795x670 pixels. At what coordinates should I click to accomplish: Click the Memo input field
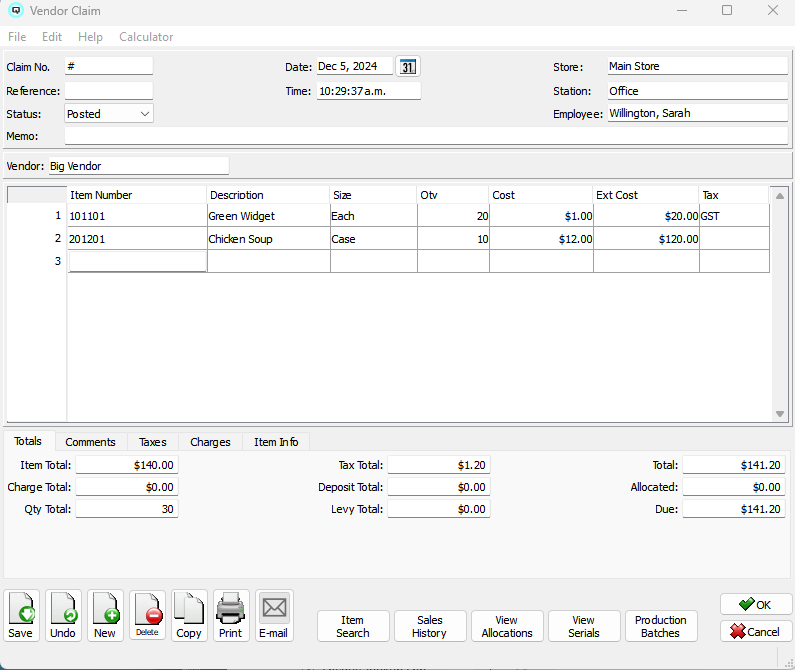[426, 135]
